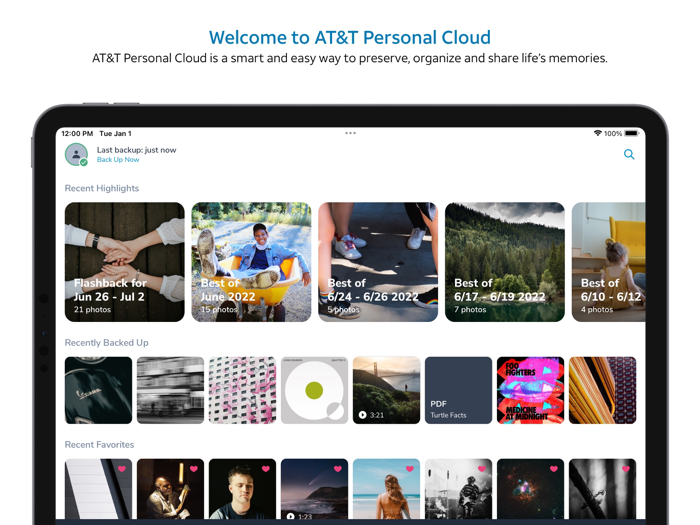Toggle favorite heart on dark branch photo
700x525 pixels.
[x=626, y=469]
